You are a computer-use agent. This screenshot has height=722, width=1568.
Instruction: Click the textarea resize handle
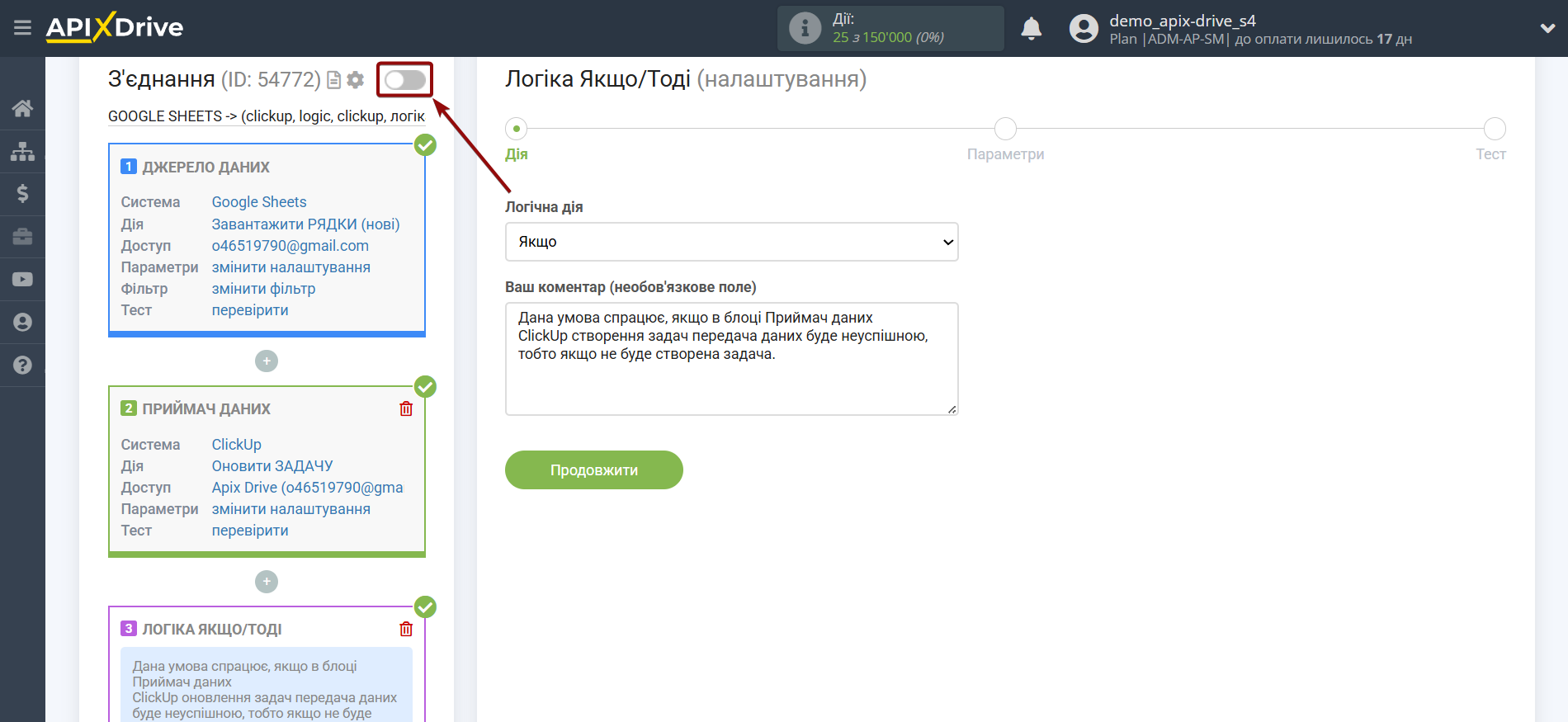point(952,409)
